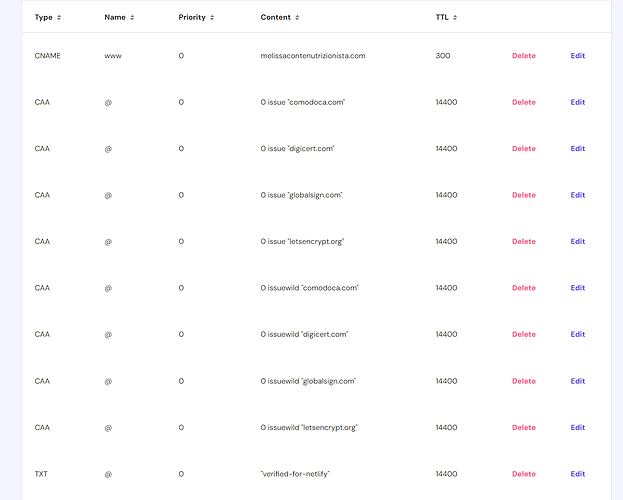
Task: Edit CAA issue "comodoca.com" record
Action: (578, 102)
